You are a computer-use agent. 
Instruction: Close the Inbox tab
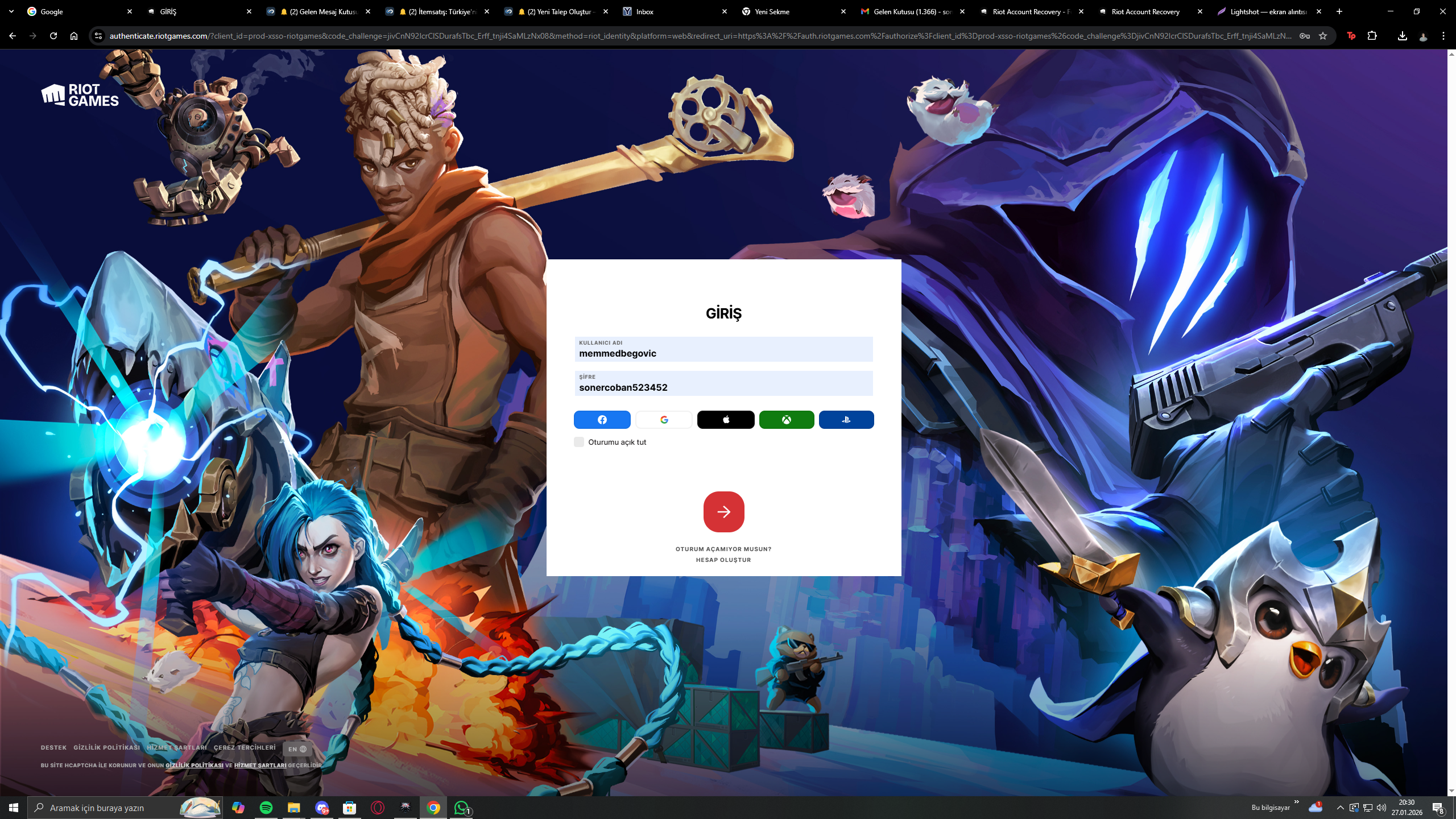725,11
